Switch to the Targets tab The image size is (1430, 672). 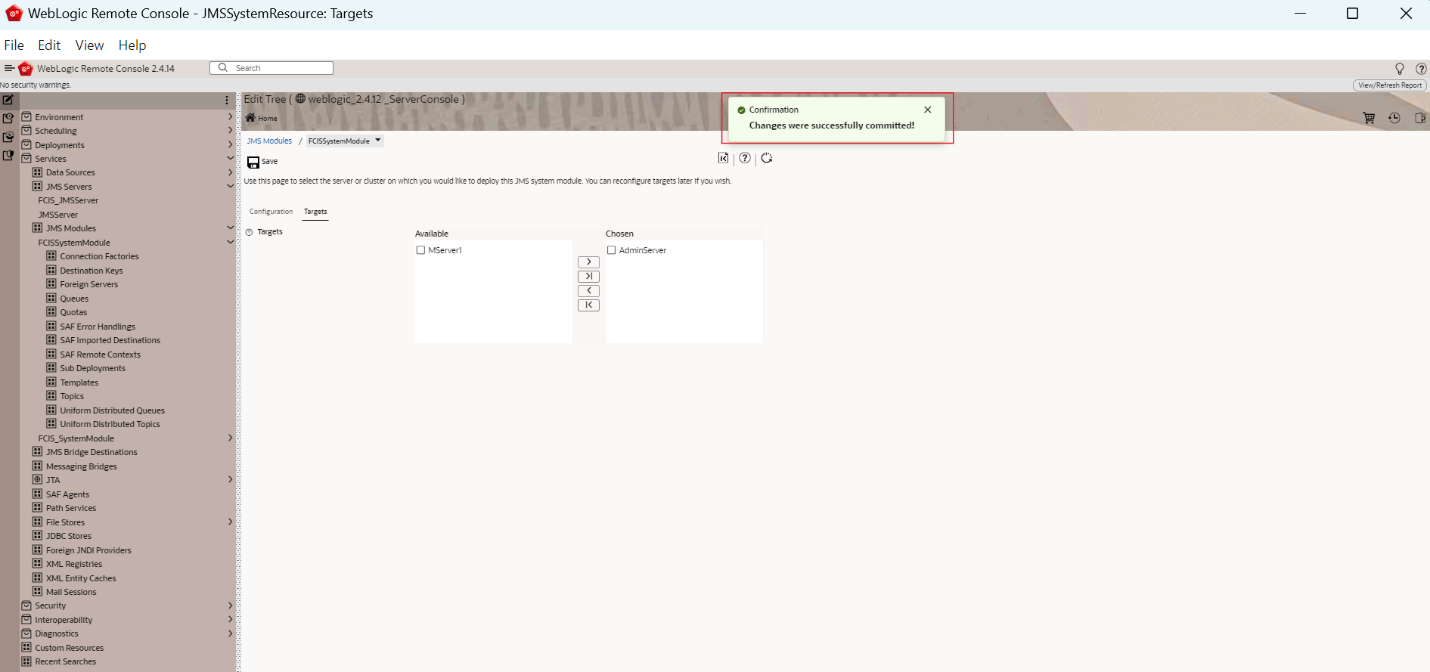pyautogui.click(x=315, y=212)
